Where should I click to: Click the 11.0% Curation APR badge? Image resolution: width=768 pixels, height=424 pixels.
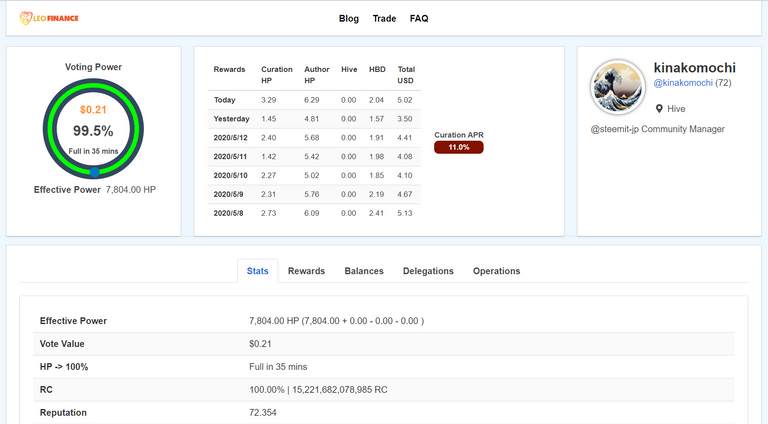[458, 147]
